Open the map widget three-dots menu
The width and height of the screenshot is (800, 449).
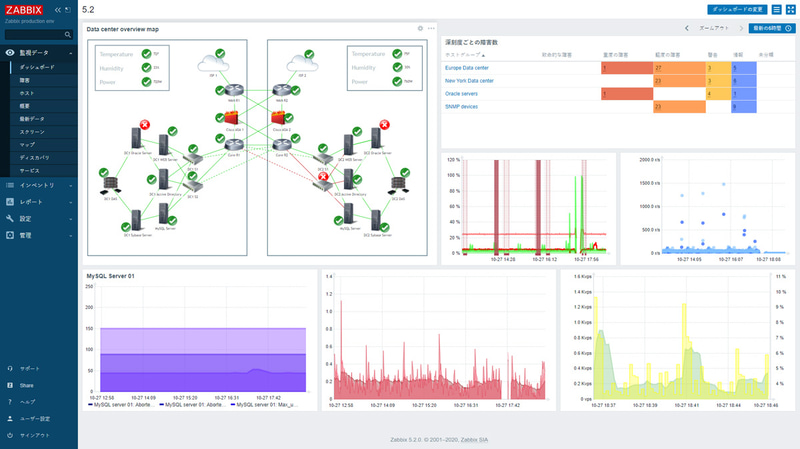pyautogui.click(x=431, y=29)
